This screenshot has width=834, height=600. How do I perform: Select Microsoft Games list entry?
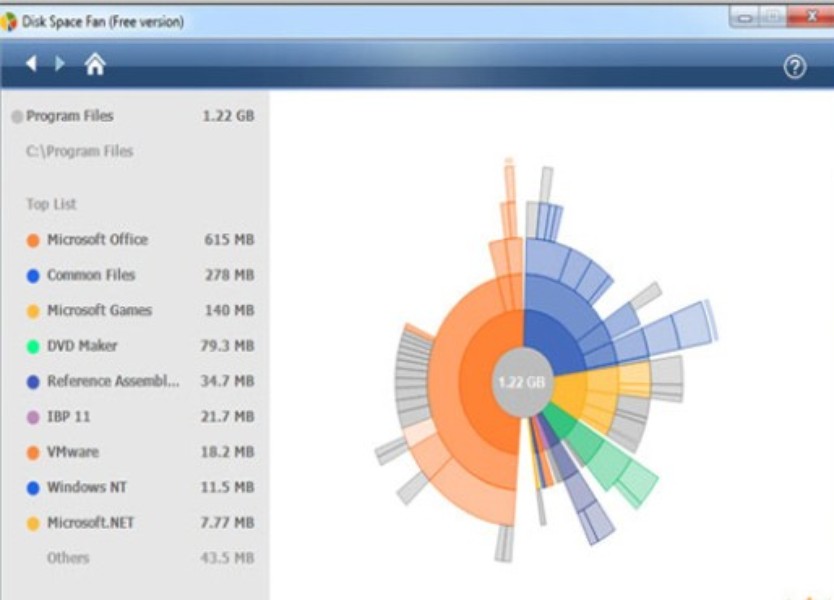click(99, 311)
